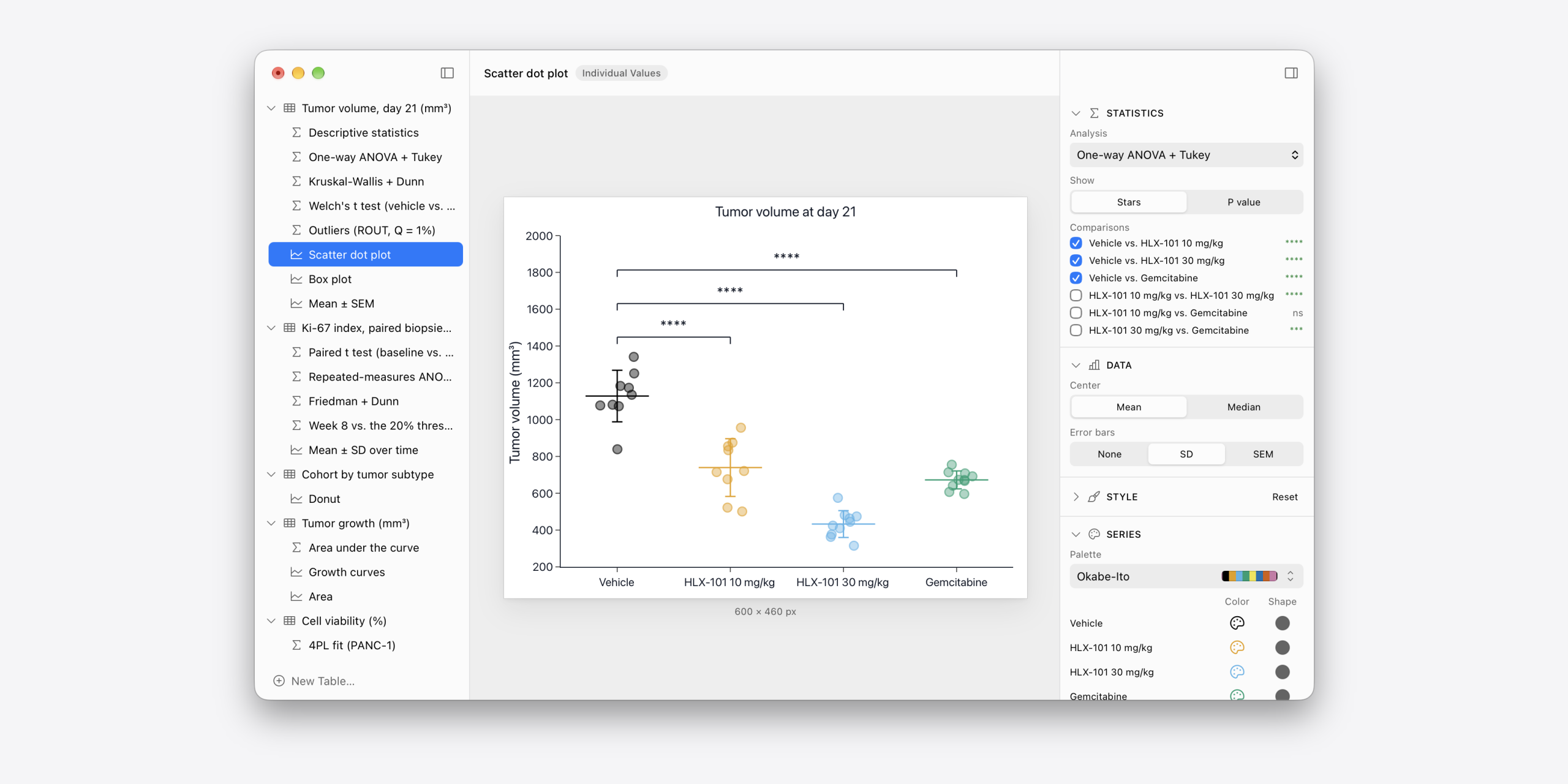Click the table icon of Cell viability (%)

coord(290,621)
